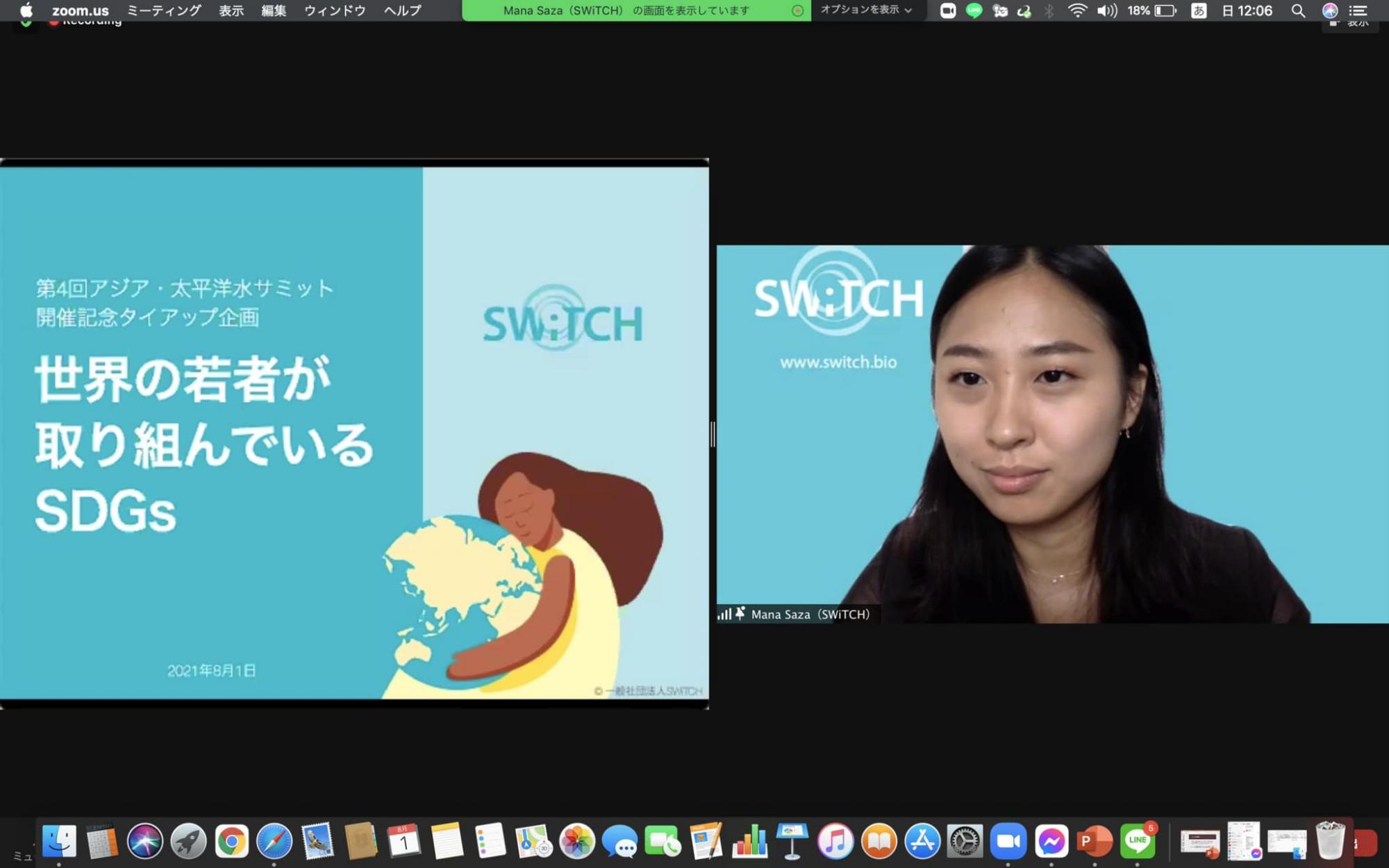Open the Wi-Fi status menu
This screenshot has height=868, width=1389.
[1076, 10]
